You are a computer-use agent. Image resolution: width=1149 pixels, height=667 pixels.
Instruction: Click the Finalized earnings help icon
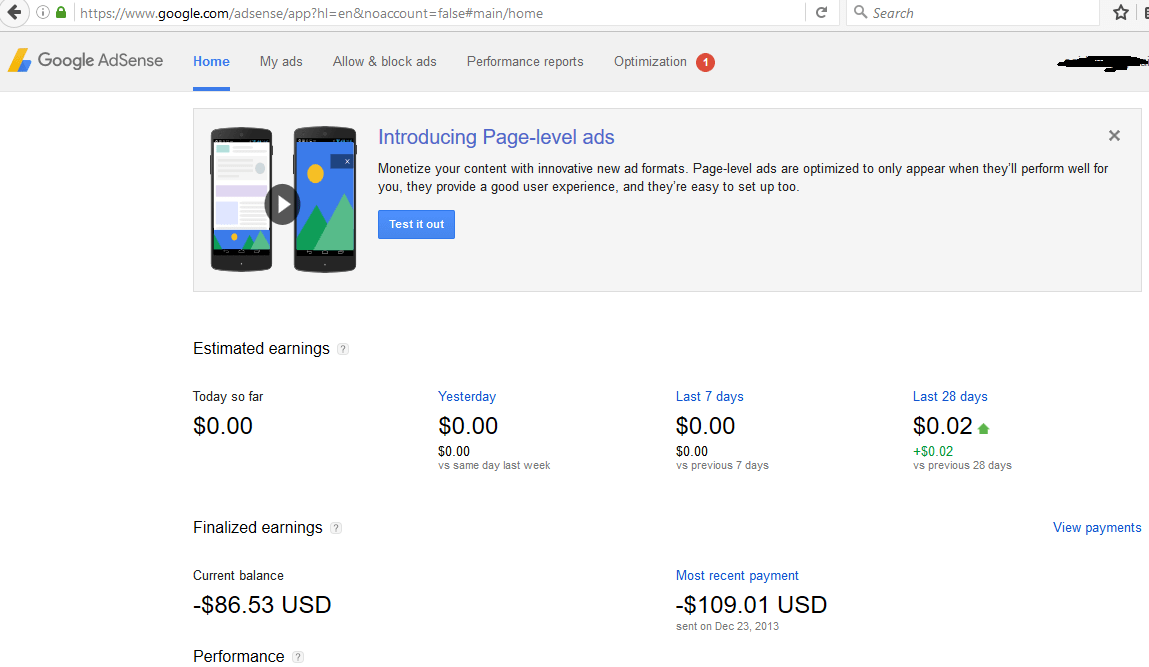click(336, 528)
